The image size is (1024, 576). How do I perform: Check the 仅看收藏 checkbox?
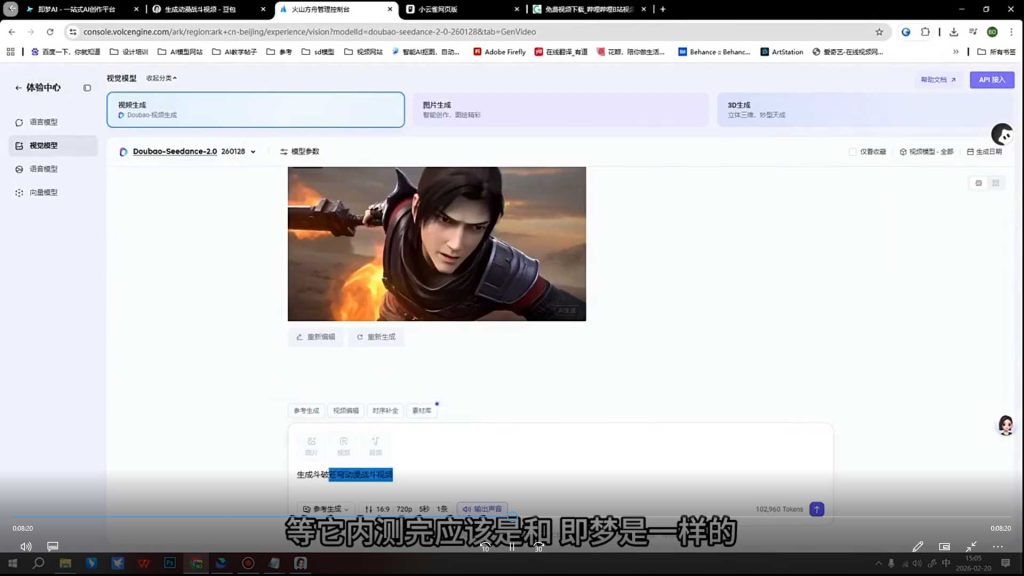[852, 152]
